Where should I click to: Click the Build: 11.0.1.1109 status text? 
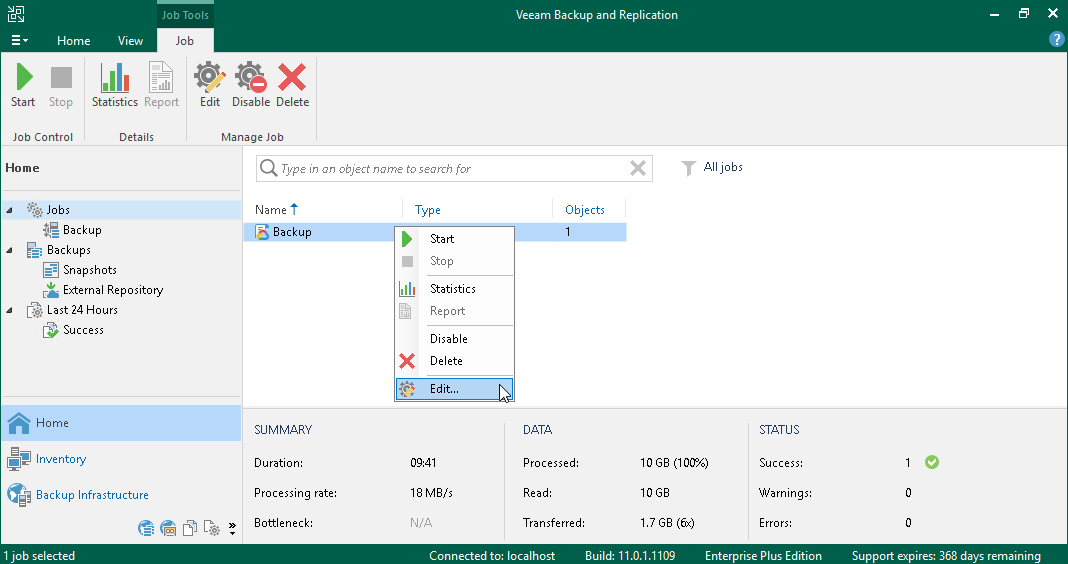[x=630, y=556]
